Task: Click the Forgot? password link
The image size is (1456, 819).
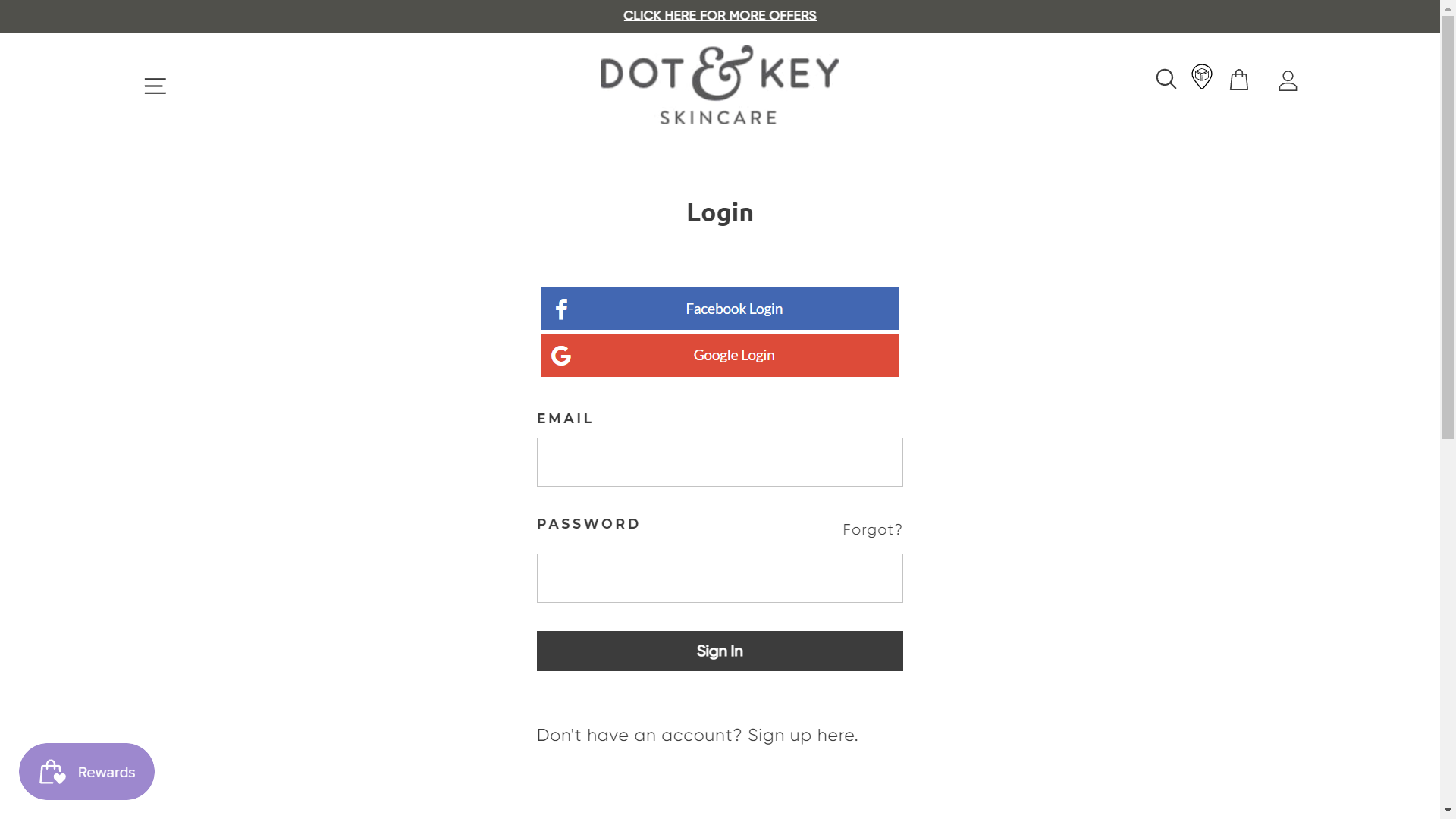Action: 872,529
